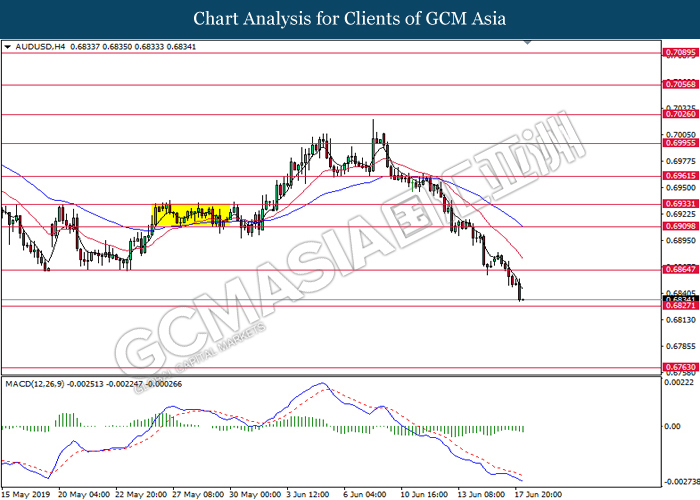The width and height of the screenshot is (700, 500).
Task: Click the dropdown arrow beside AUDUSD,H4
Action: pyautogui.click(x=8, y=47)
